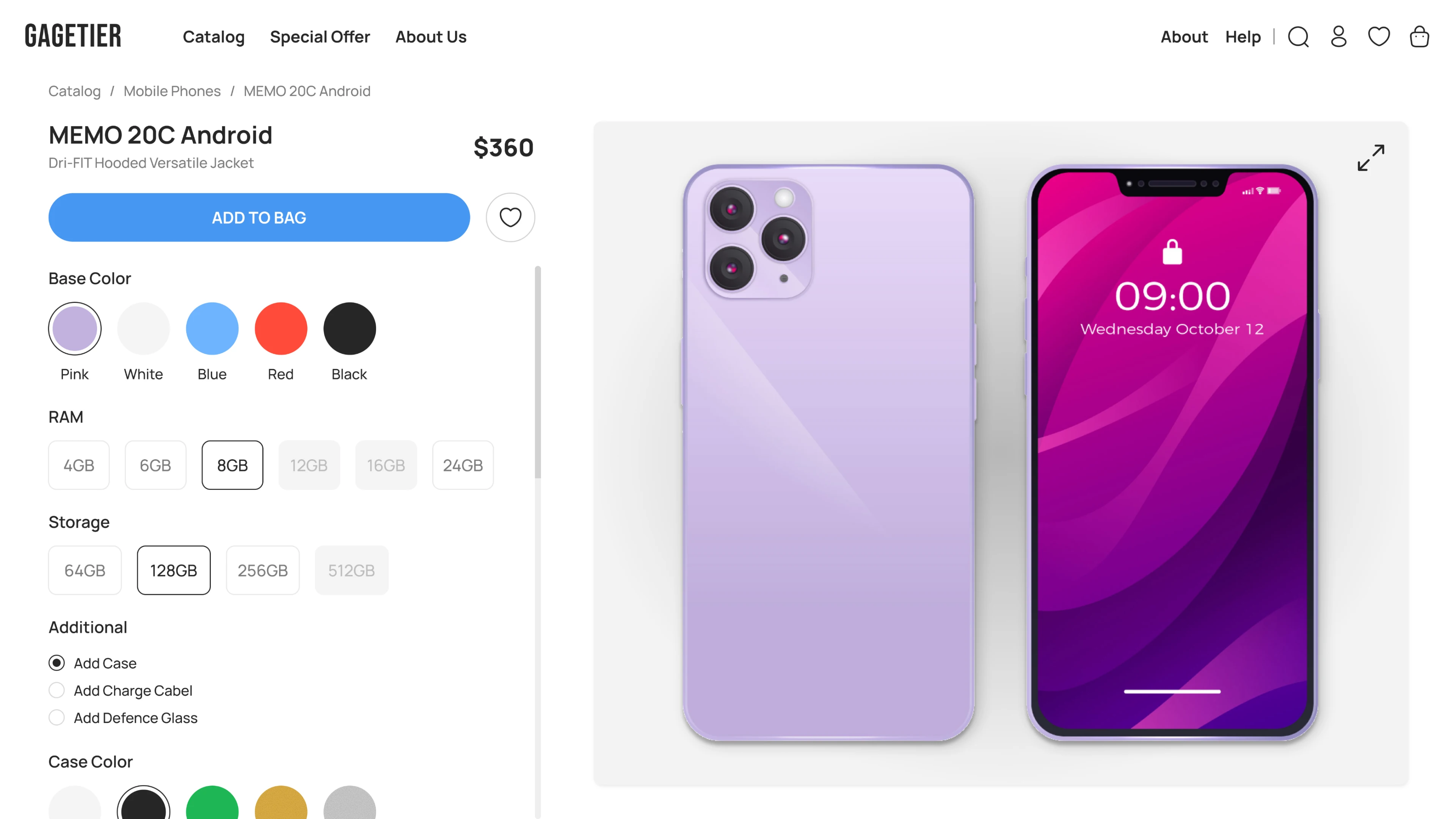Open wishlist heart icon in header
This screenshot has height=819, width=1456.
coord(1379,37)
